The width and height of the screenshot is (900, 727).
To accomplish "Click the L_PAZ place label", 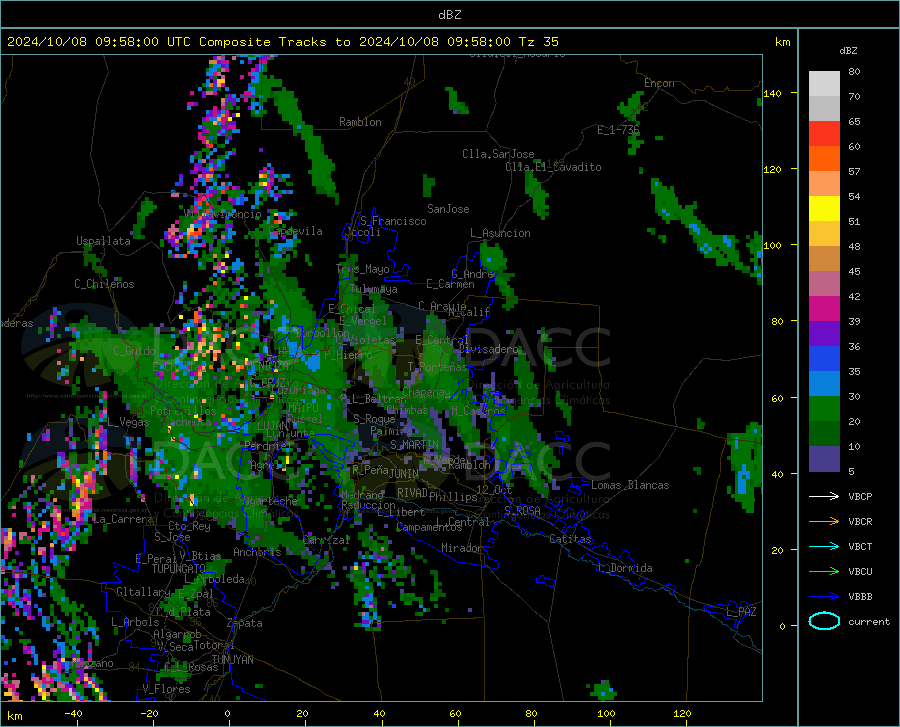I will tap(741, 612).
